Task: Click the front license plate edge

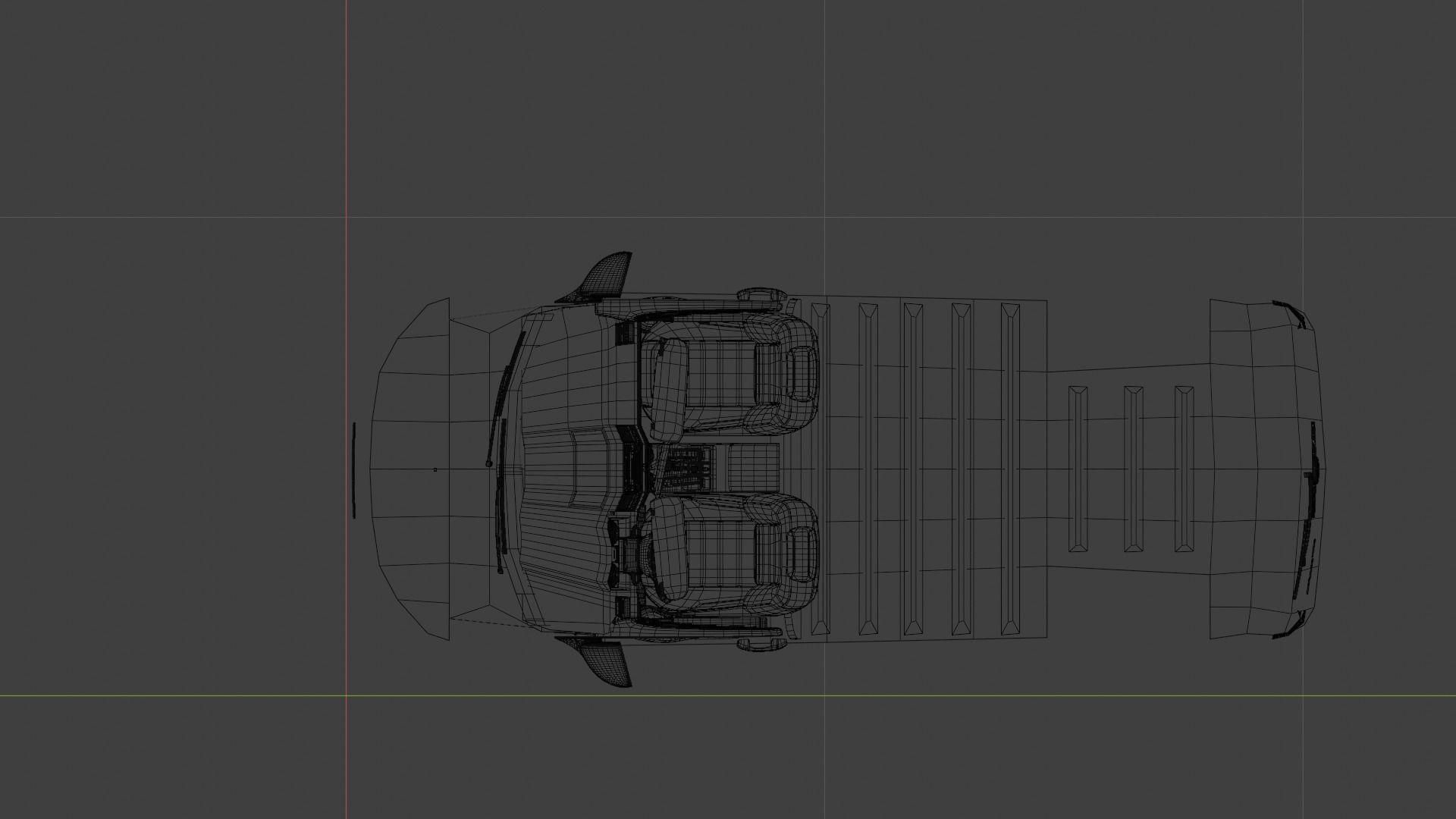Action: tap(354, 470)
